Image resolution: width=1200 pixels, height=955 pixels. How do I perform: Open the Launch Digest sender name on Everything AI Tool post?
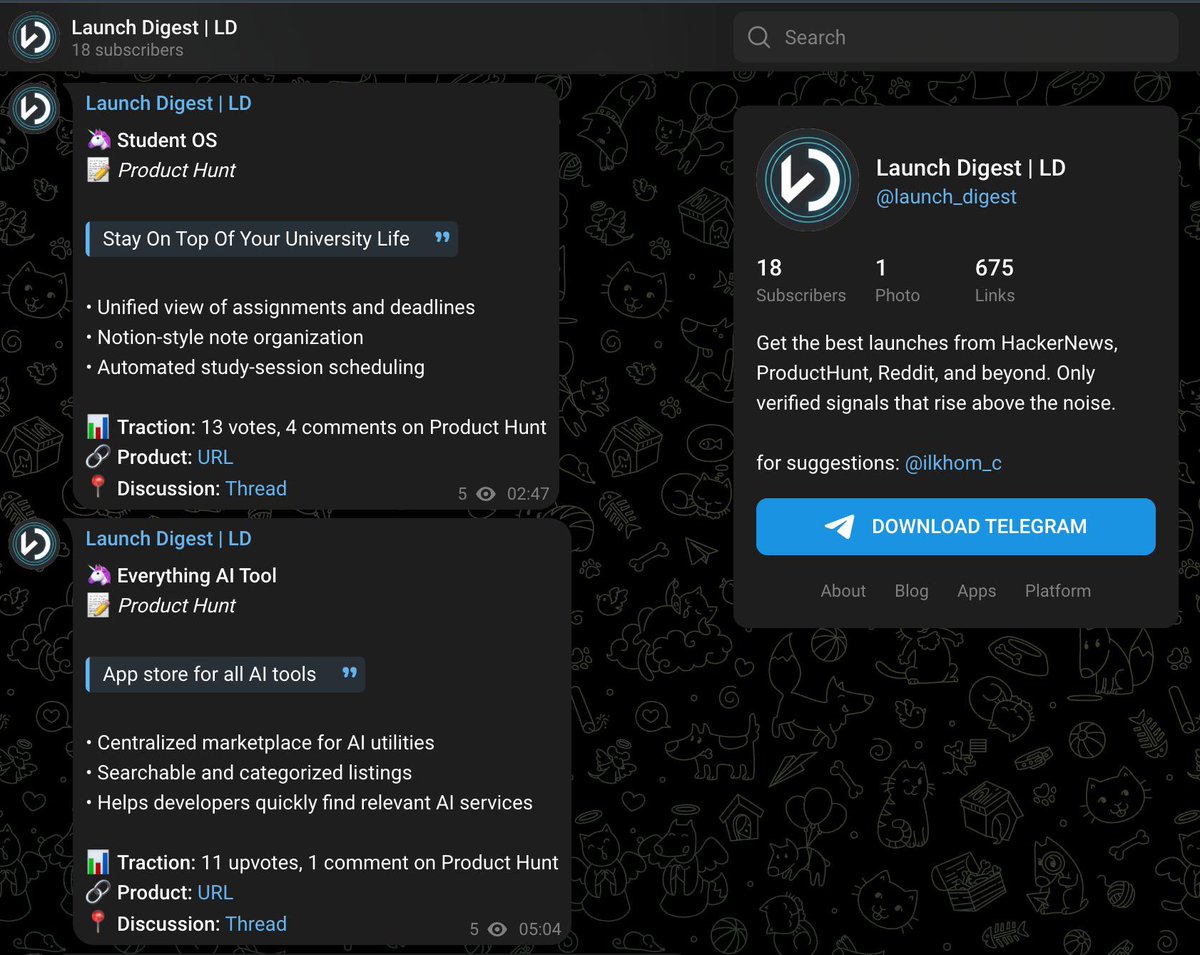(168, 538)
